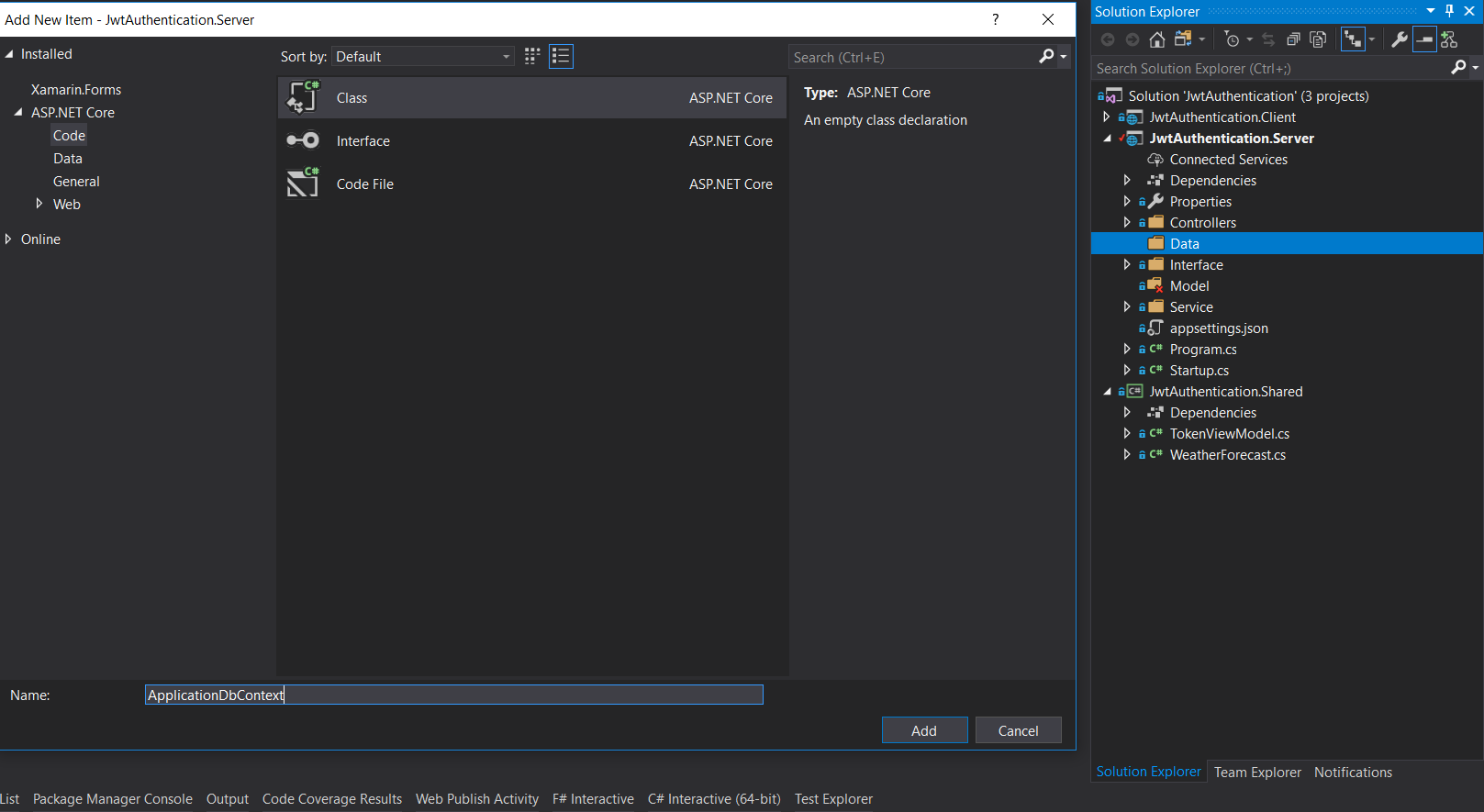The image size is (1484, 812).
Task: Select the Xamarin.Forms category
Action: (76, 89)
